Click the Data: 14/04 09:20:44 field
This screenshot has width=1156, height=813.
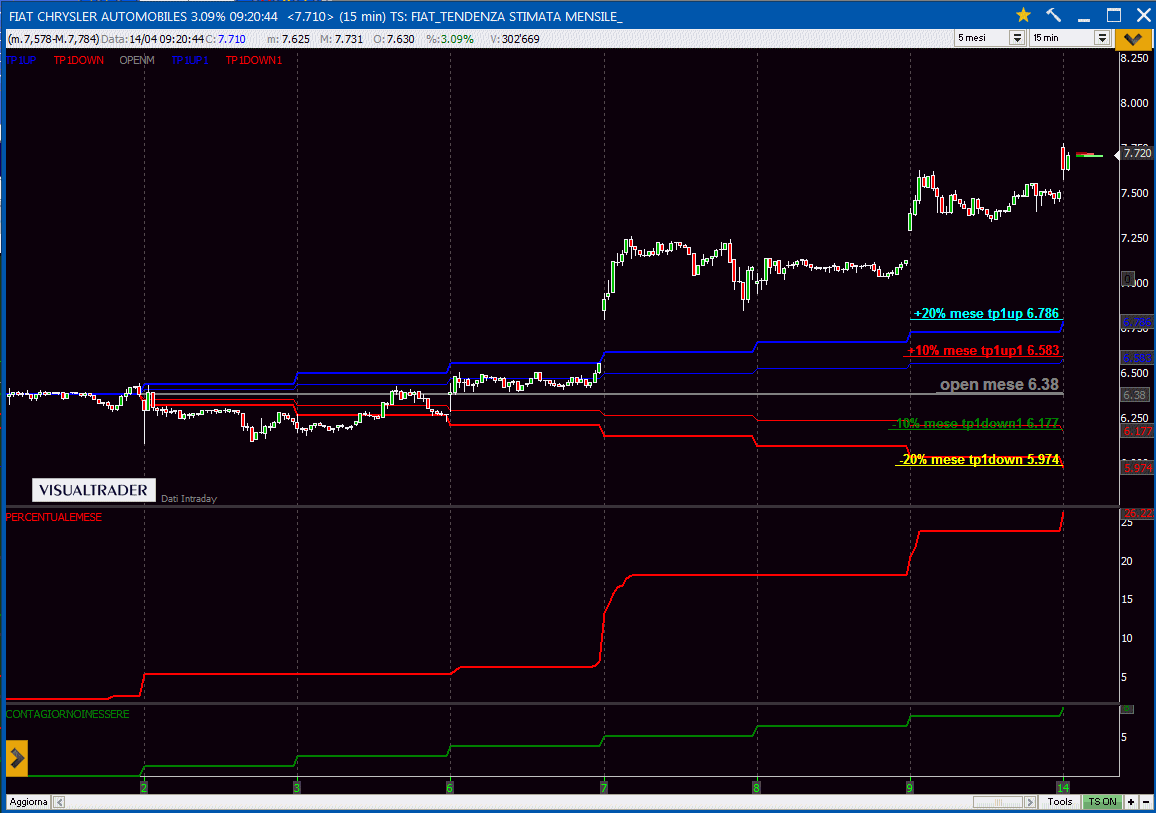pyautogui.click(x=152, y=39)
